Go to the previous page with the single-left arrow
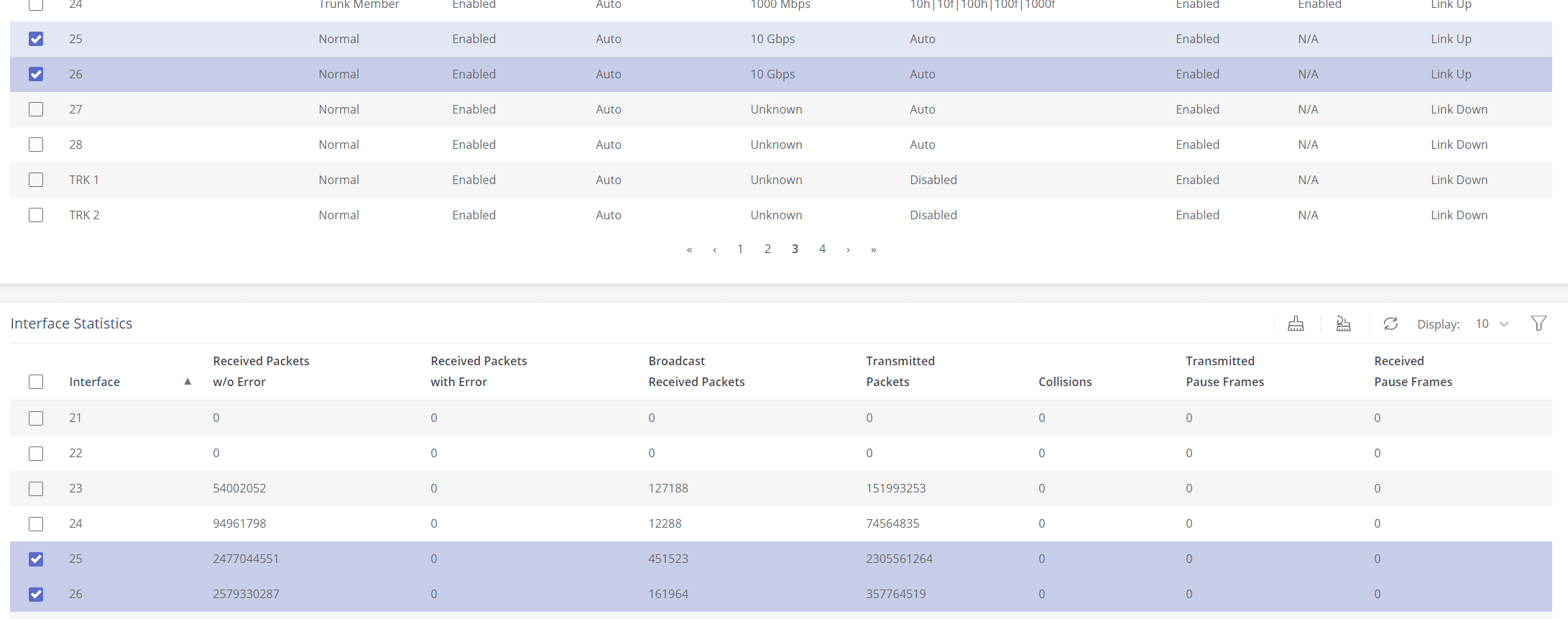This screenshot has height=619, width=1568. pos(714,249)
